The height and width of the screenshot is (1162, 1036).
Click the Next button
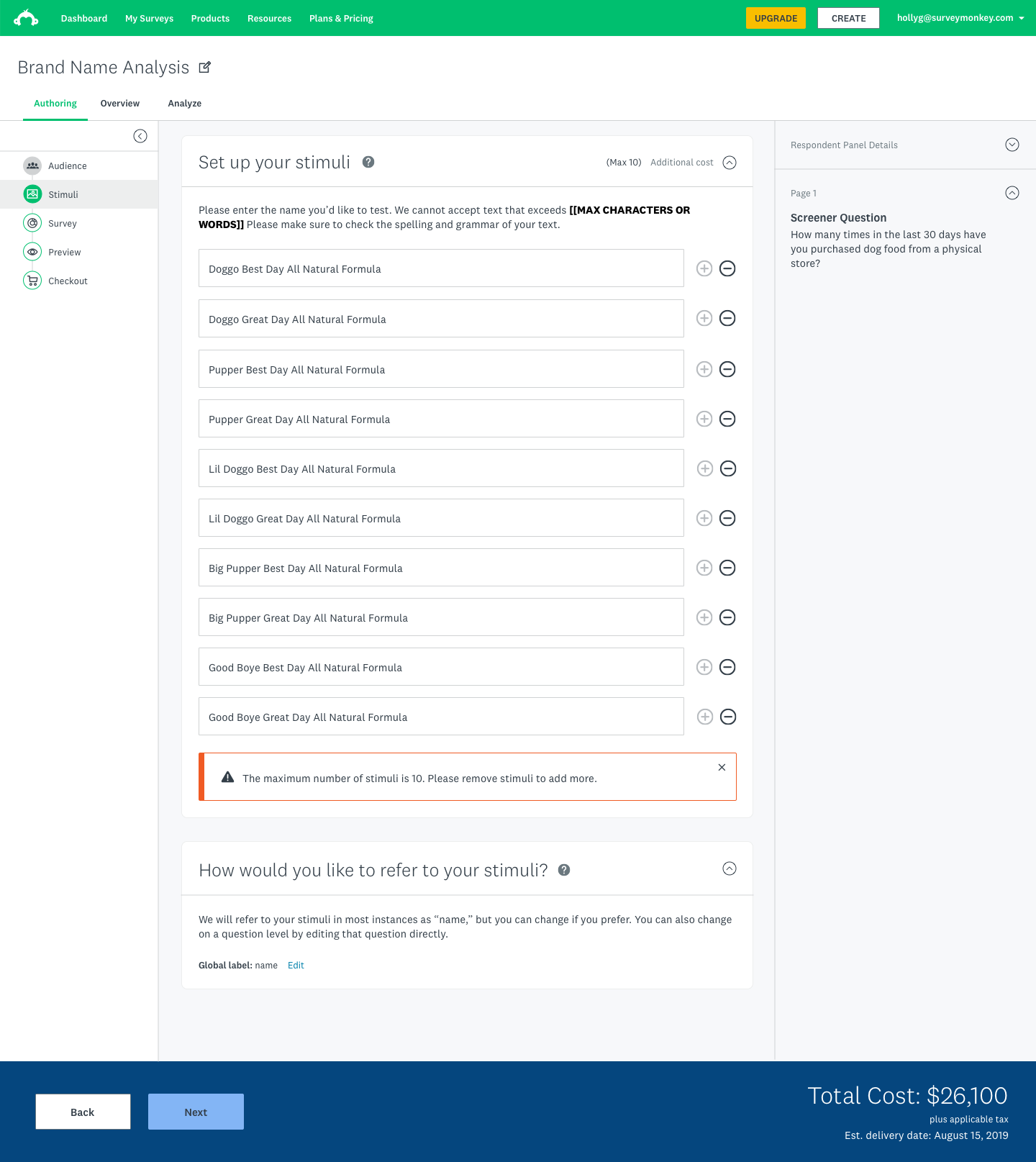pos(196,1112)
